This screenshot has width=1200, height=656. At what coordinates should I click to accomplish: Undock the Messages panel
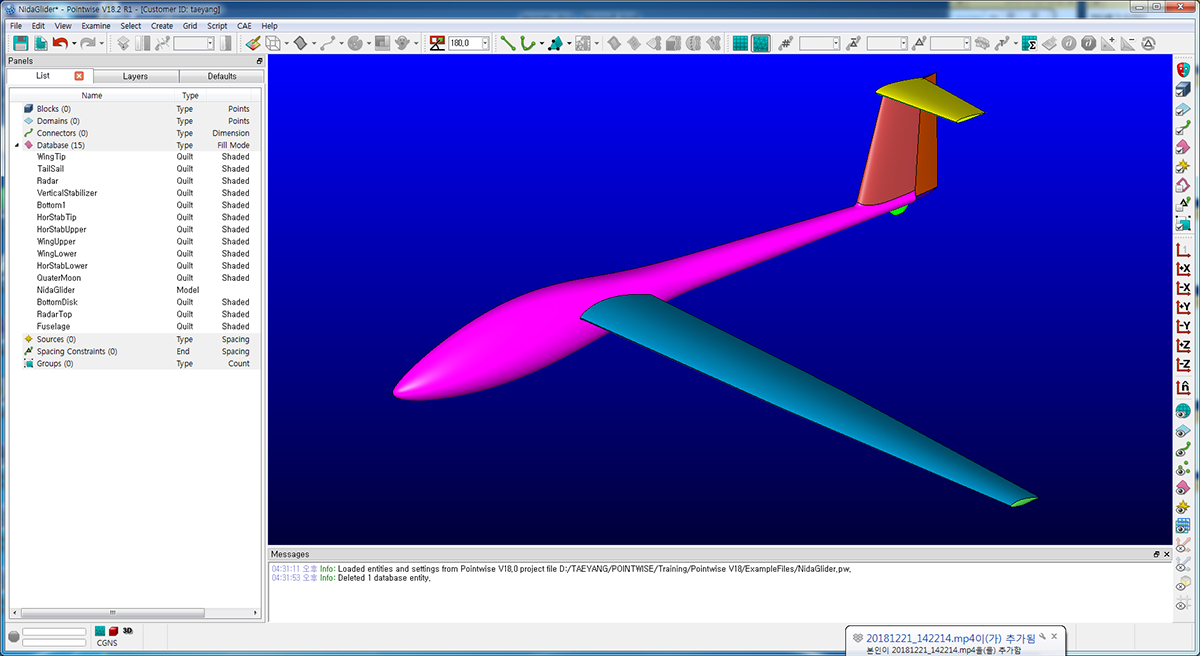point(1157,554)
